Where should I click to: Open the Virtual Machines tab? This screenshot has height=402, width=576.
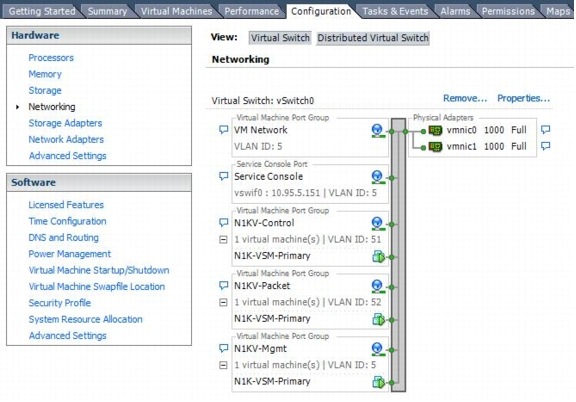click(x=176, y=11)
